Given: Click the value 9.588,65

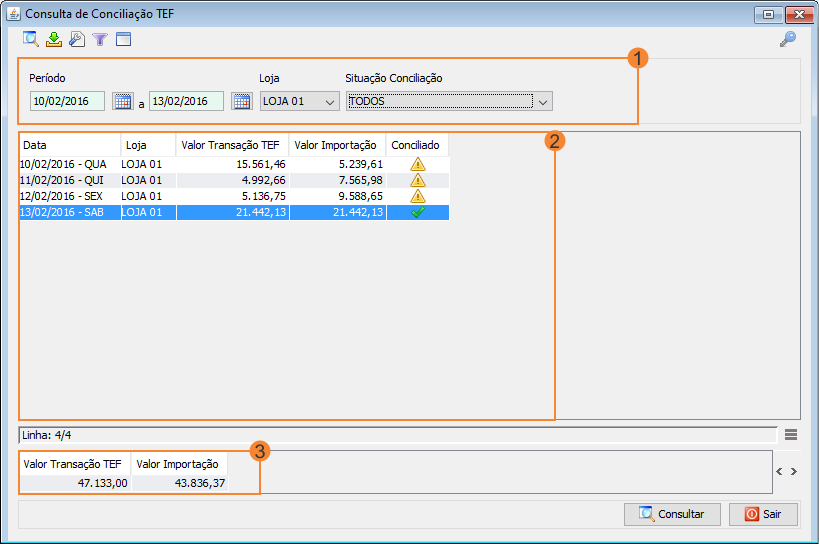Looking at the screenshot, I should [x=360, y=196].
